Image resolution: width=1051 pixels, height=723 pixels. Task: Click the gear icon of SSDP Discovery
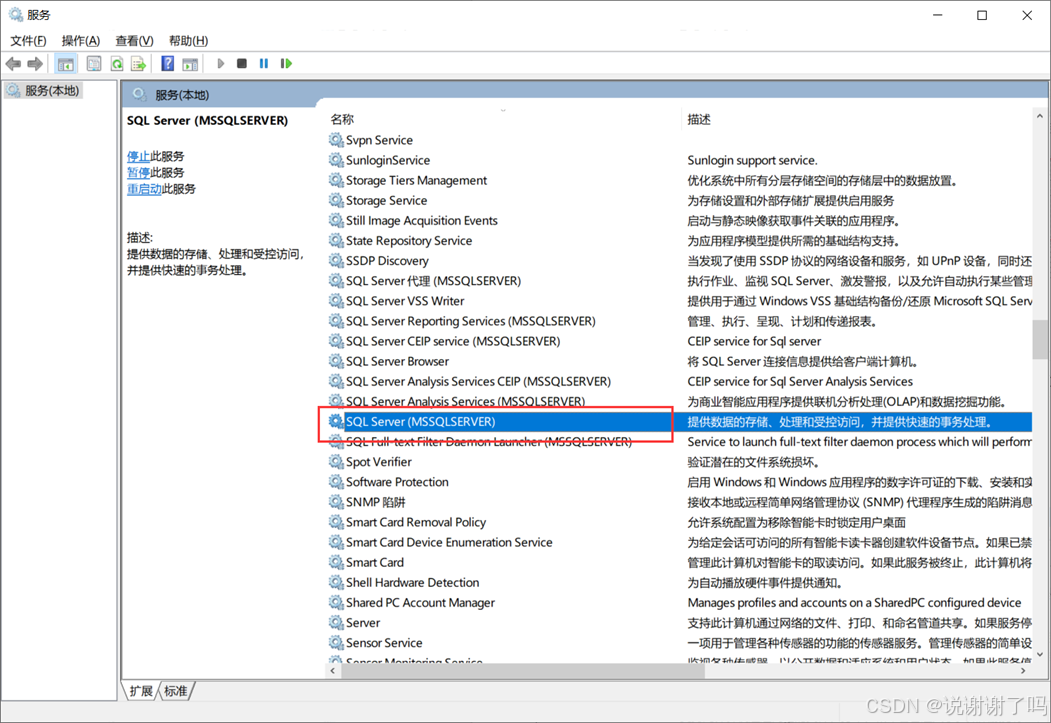click(336, 261)
